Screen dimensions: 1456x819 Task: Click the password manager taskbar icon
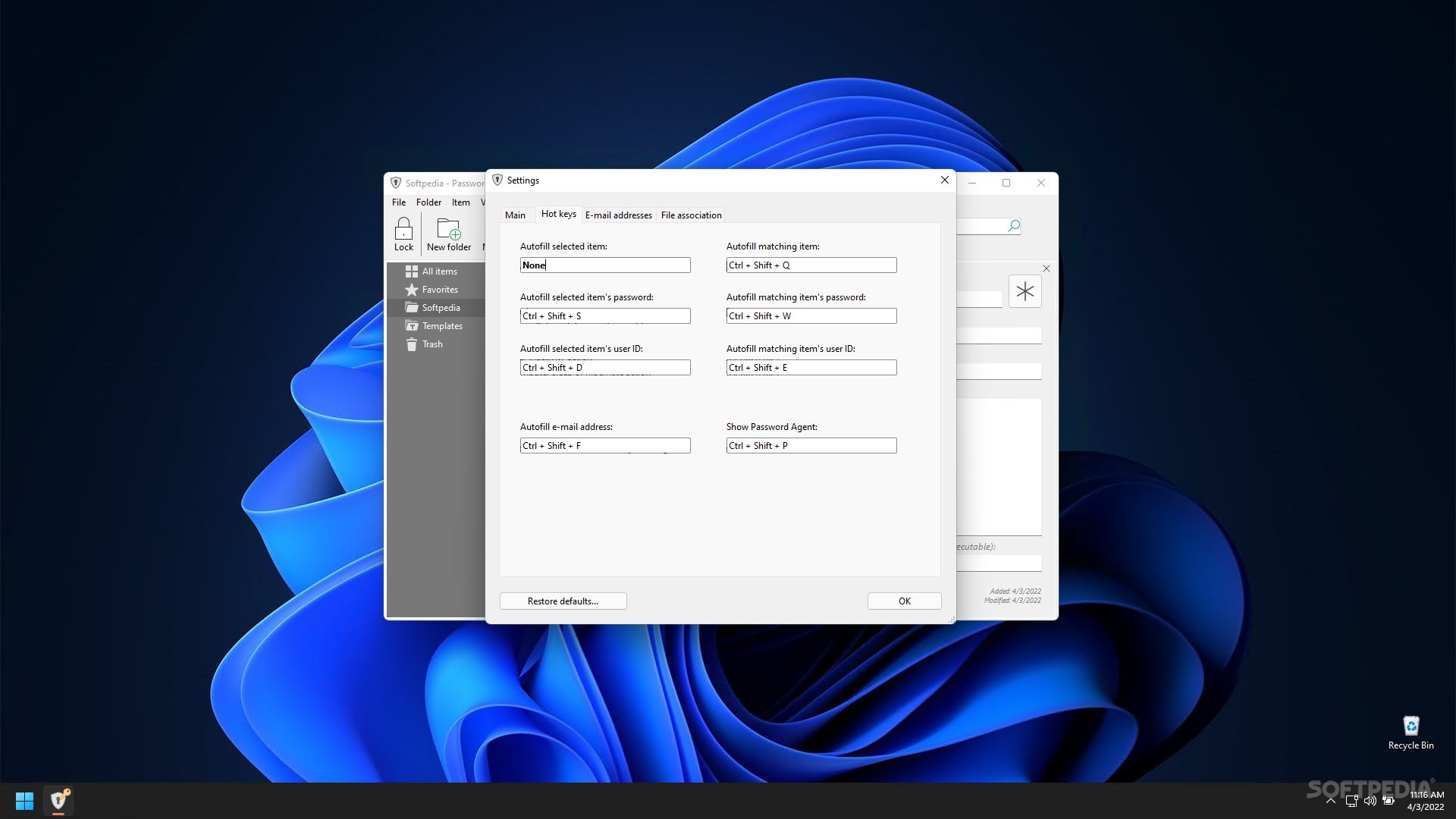58,801
